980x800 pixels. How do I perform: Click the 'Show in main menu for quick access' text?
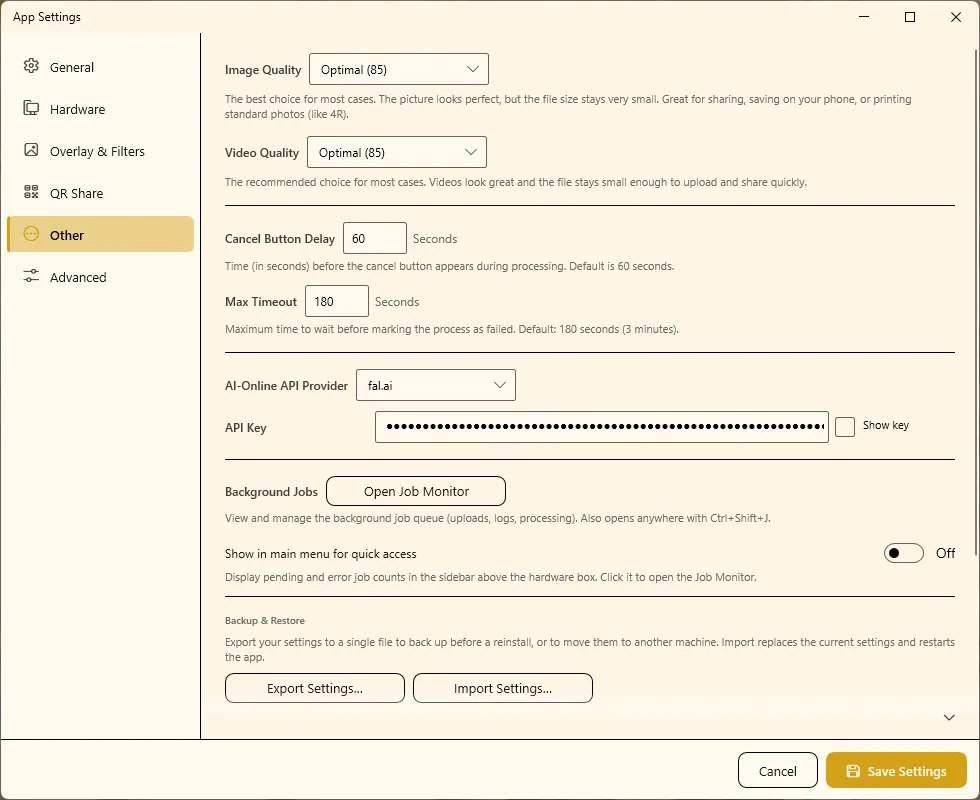(x=321, y=554)
